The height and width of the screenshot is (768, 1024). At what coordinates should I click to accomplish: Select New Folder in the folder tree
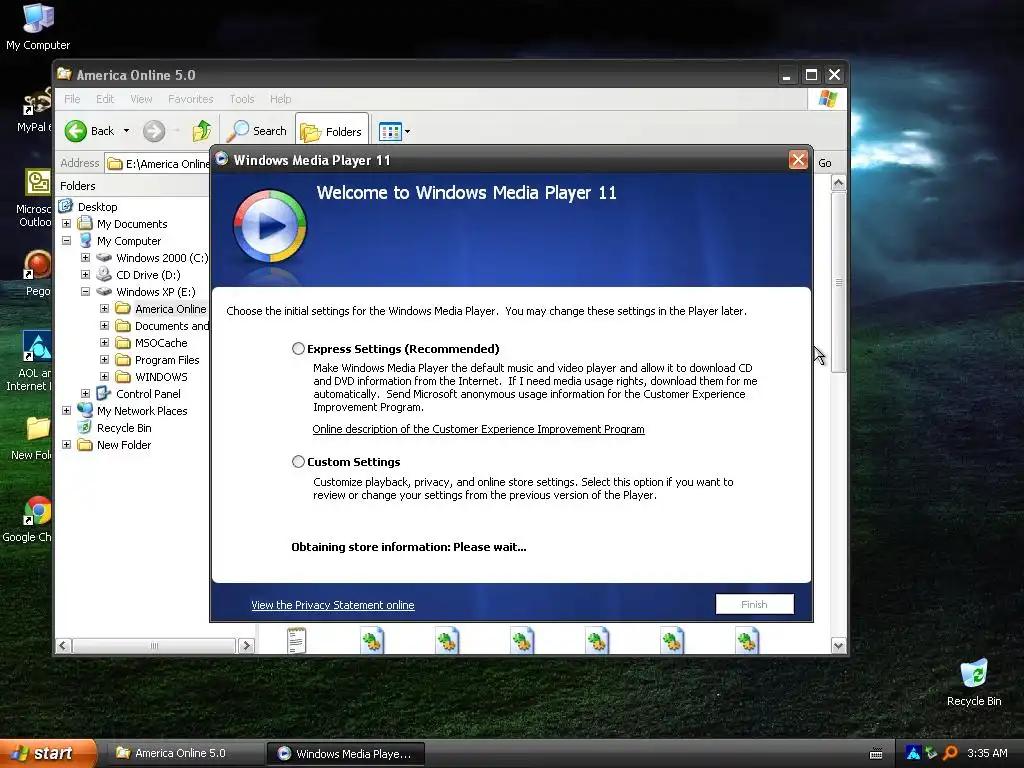(123, 445)
